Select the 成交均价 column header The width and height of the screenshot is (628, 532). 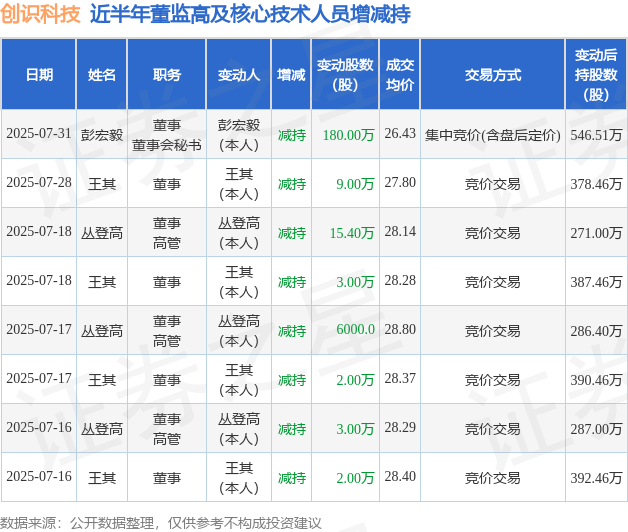point(400,75)
